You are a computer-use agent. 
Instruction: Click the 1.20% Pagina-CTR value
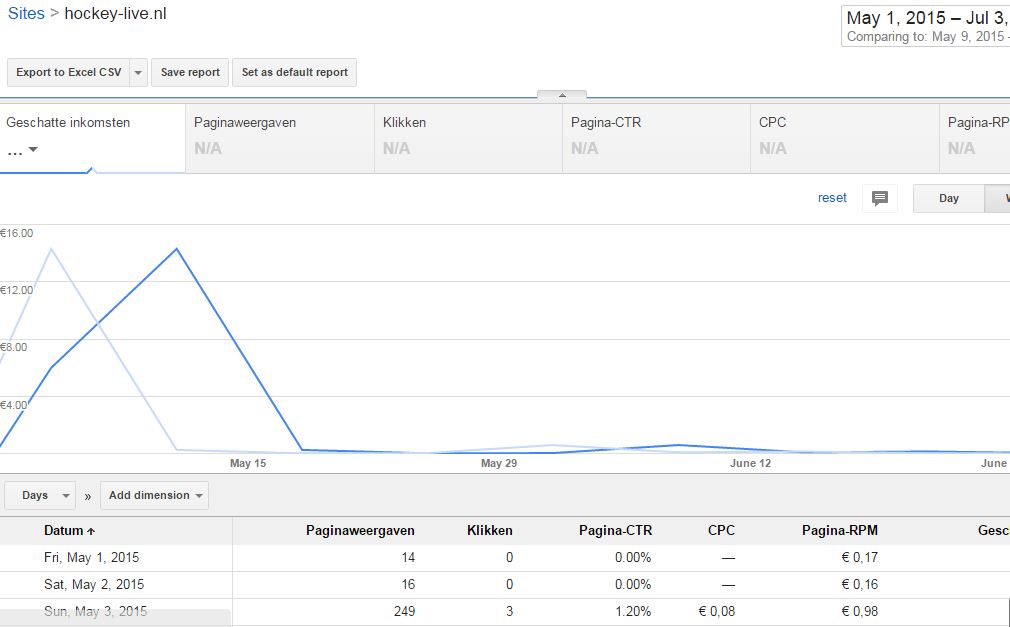633,612
